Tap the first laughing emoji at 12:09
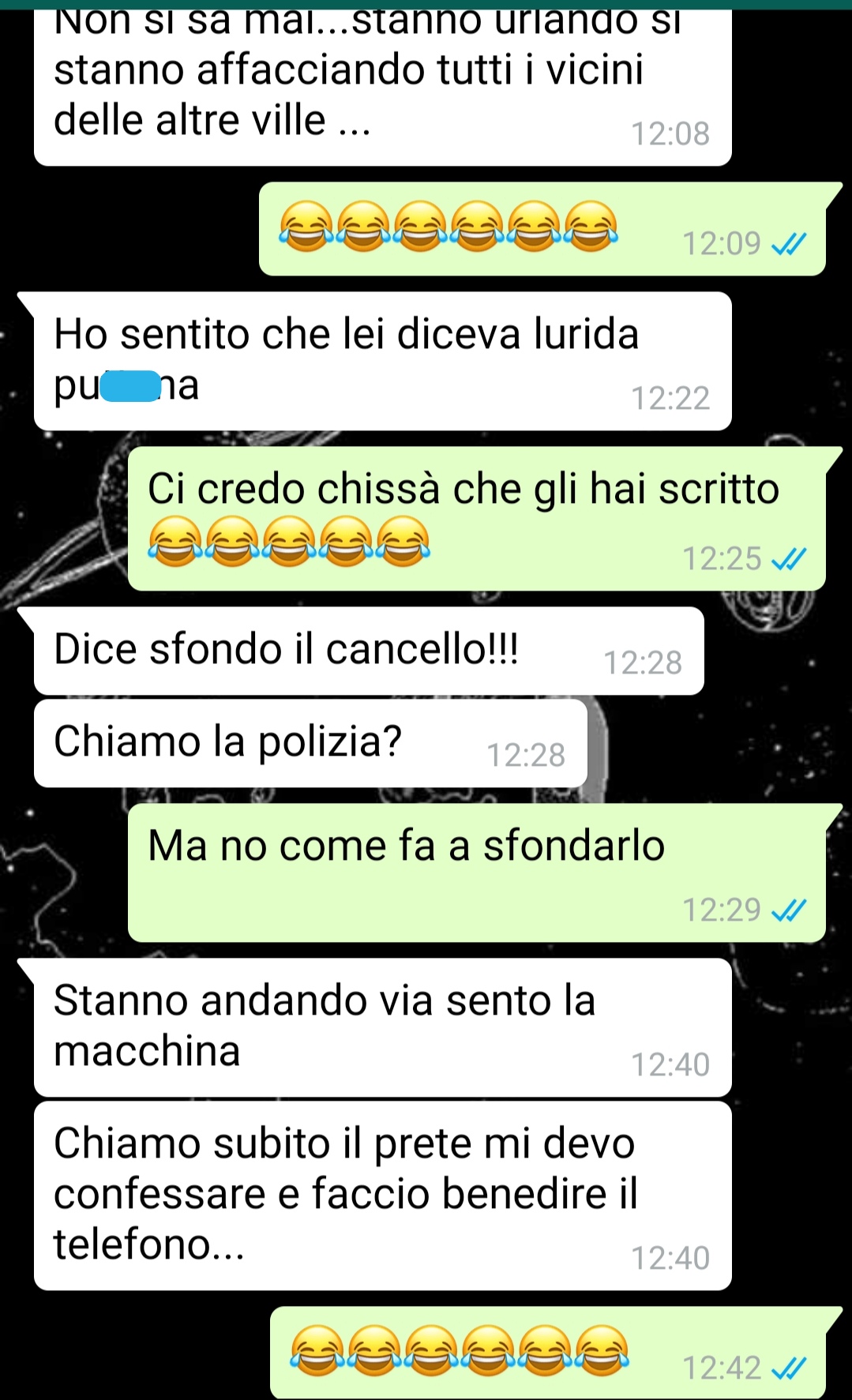852x1400 pixels. point(306,226)
